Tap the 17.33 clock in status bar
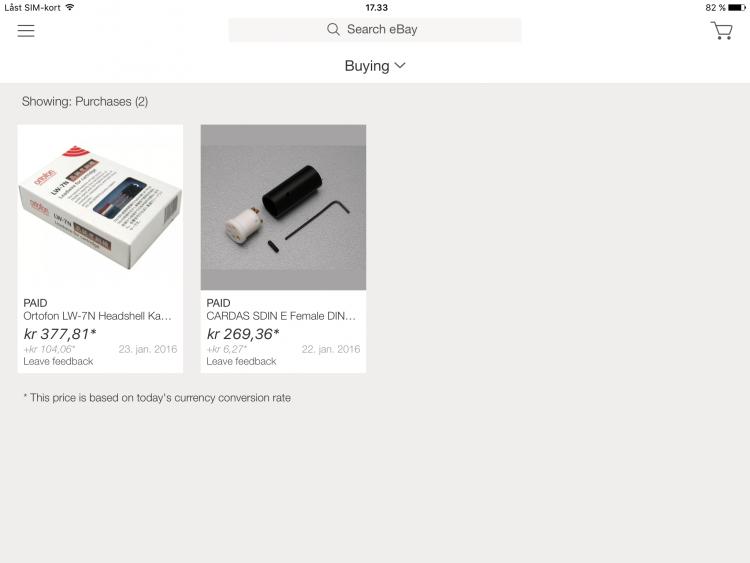The height and width of the screenshot is (563, 750). (376, 8)
